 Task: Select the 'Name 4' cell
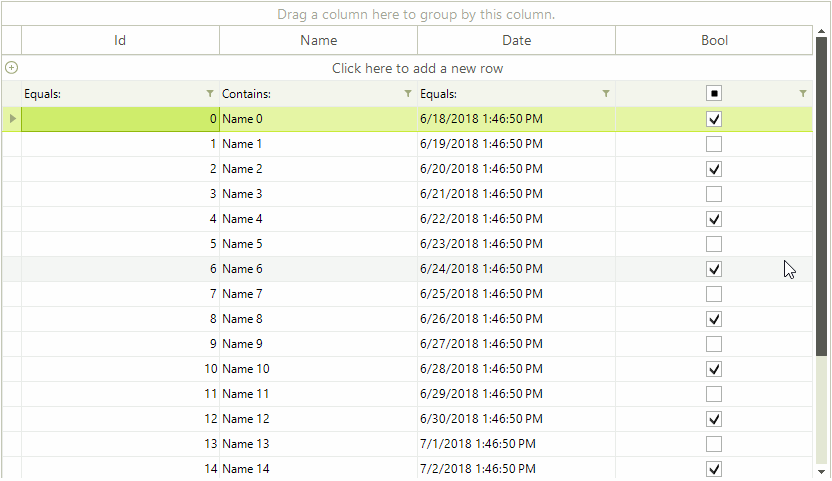pos(318,219)
